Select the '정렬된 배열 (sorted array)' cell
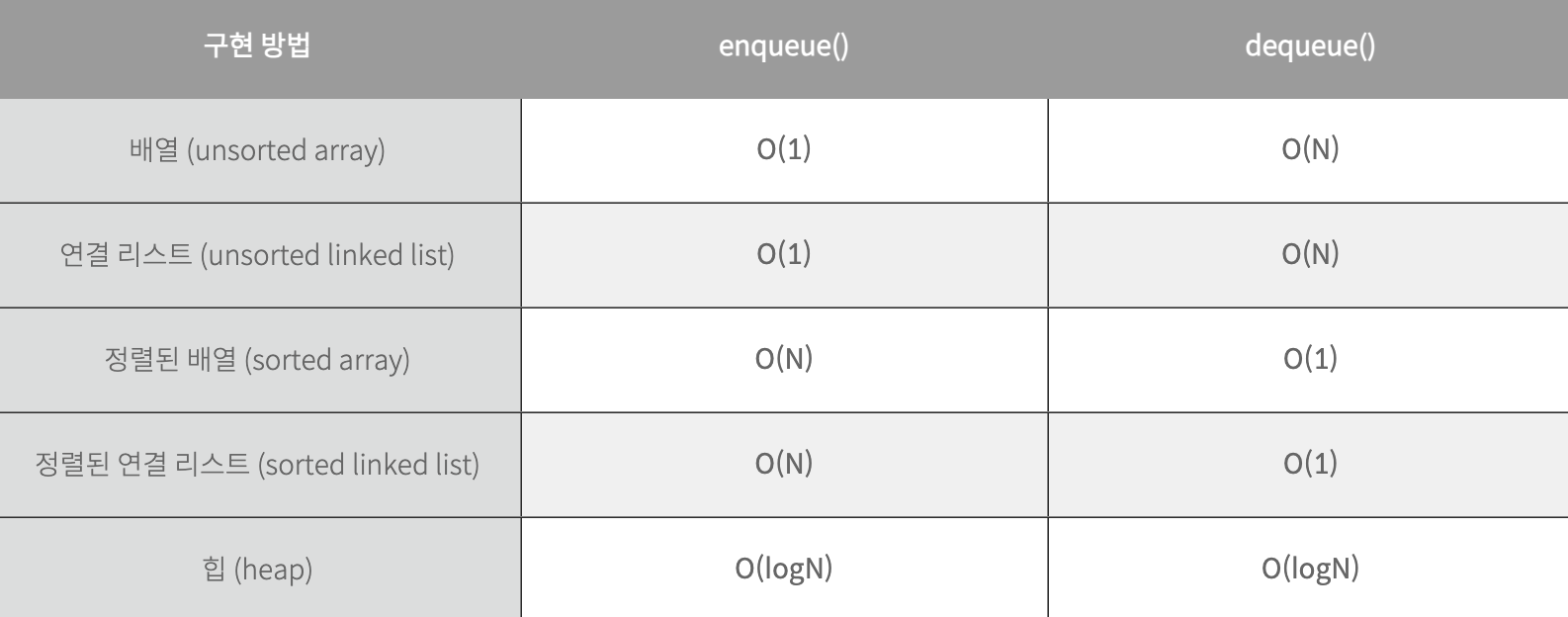 [x=260, y=360]
